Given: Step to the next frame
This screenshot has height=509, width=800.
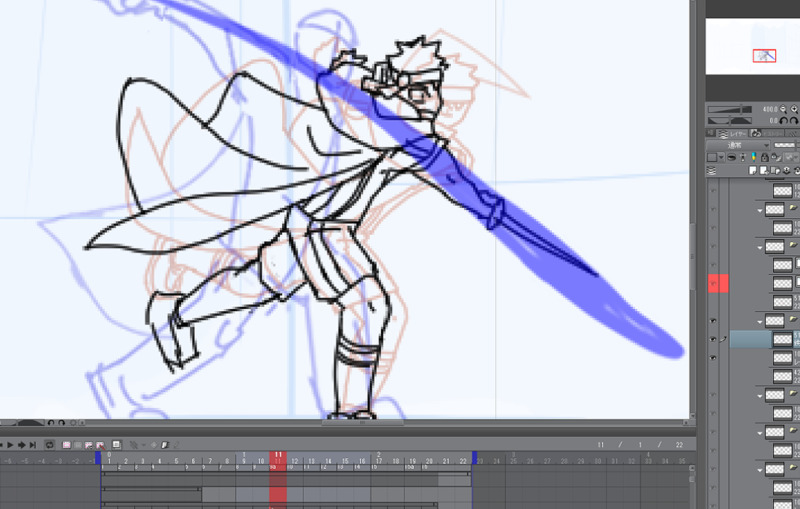Looking at the screenshot, I should point(21,445).
